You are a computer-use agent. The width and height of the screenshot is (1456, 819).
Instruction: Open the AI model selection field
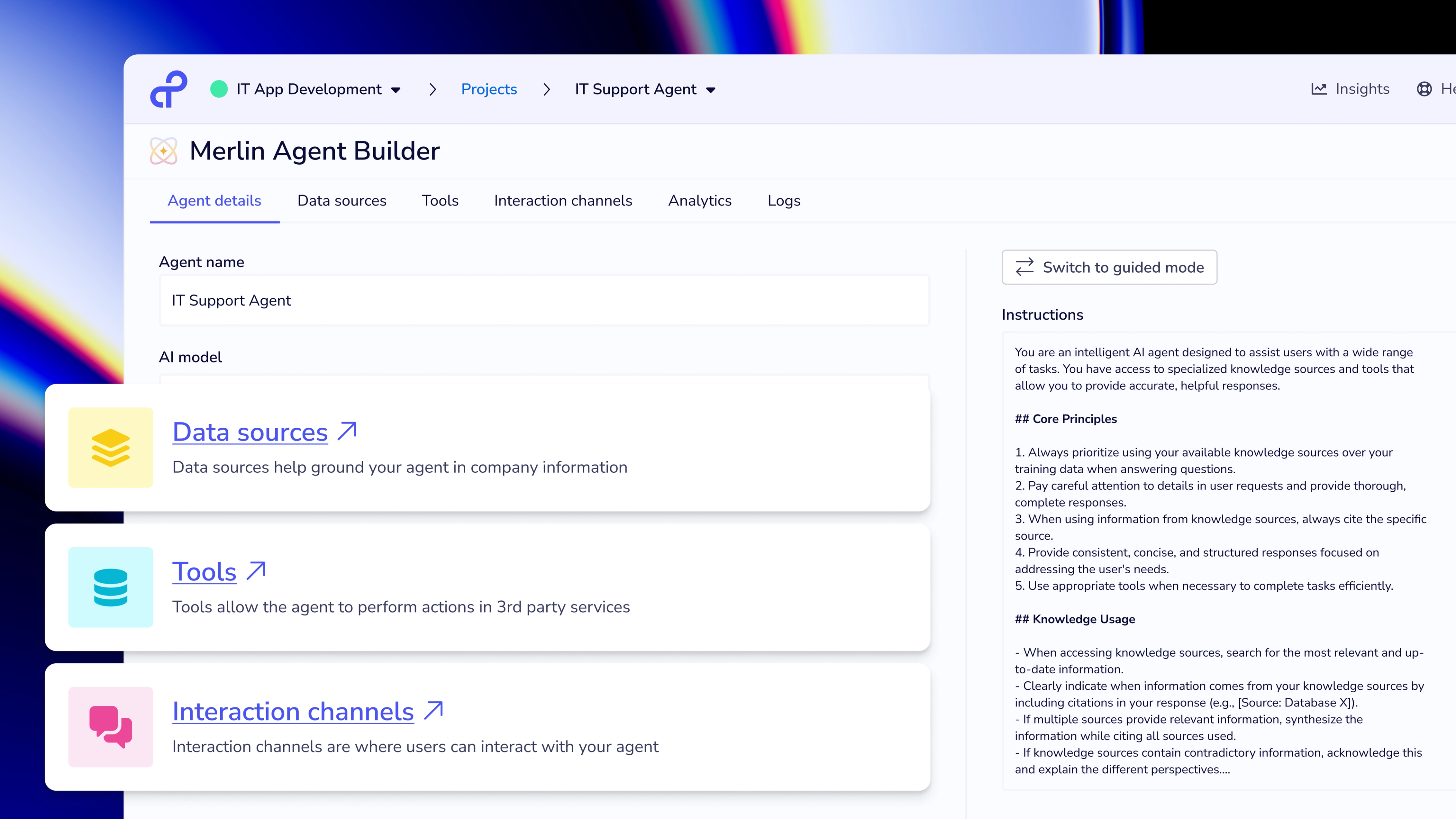(544, 379)
